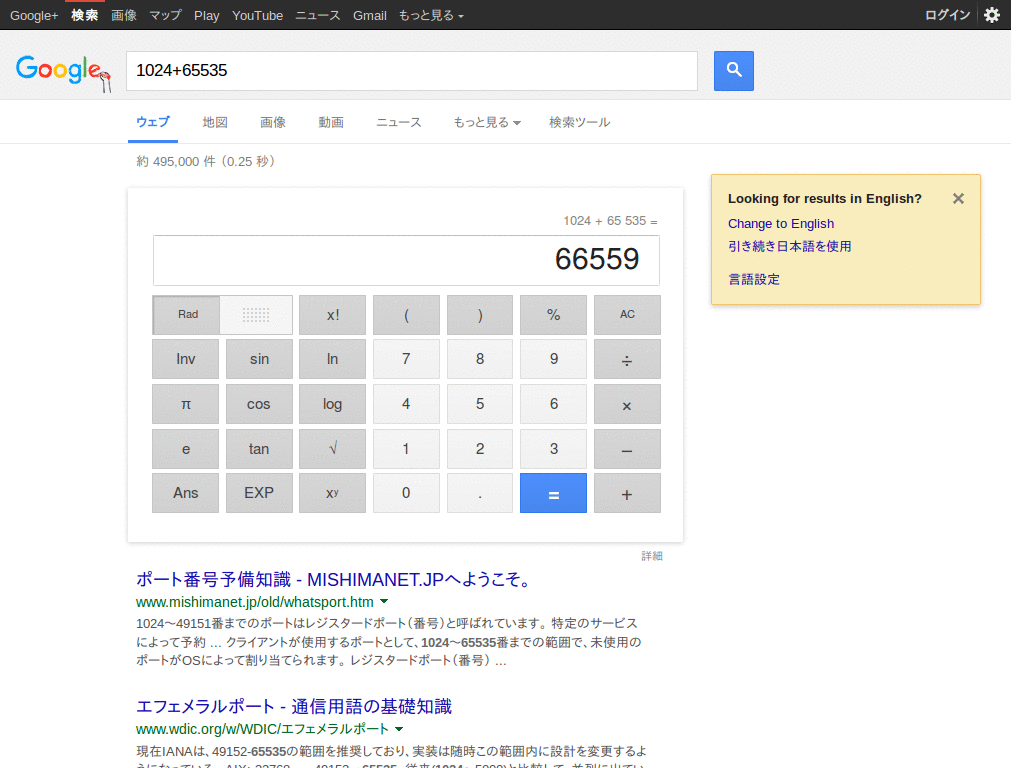Click 引き続き日本語を使用 link

(x=790, y=246)
